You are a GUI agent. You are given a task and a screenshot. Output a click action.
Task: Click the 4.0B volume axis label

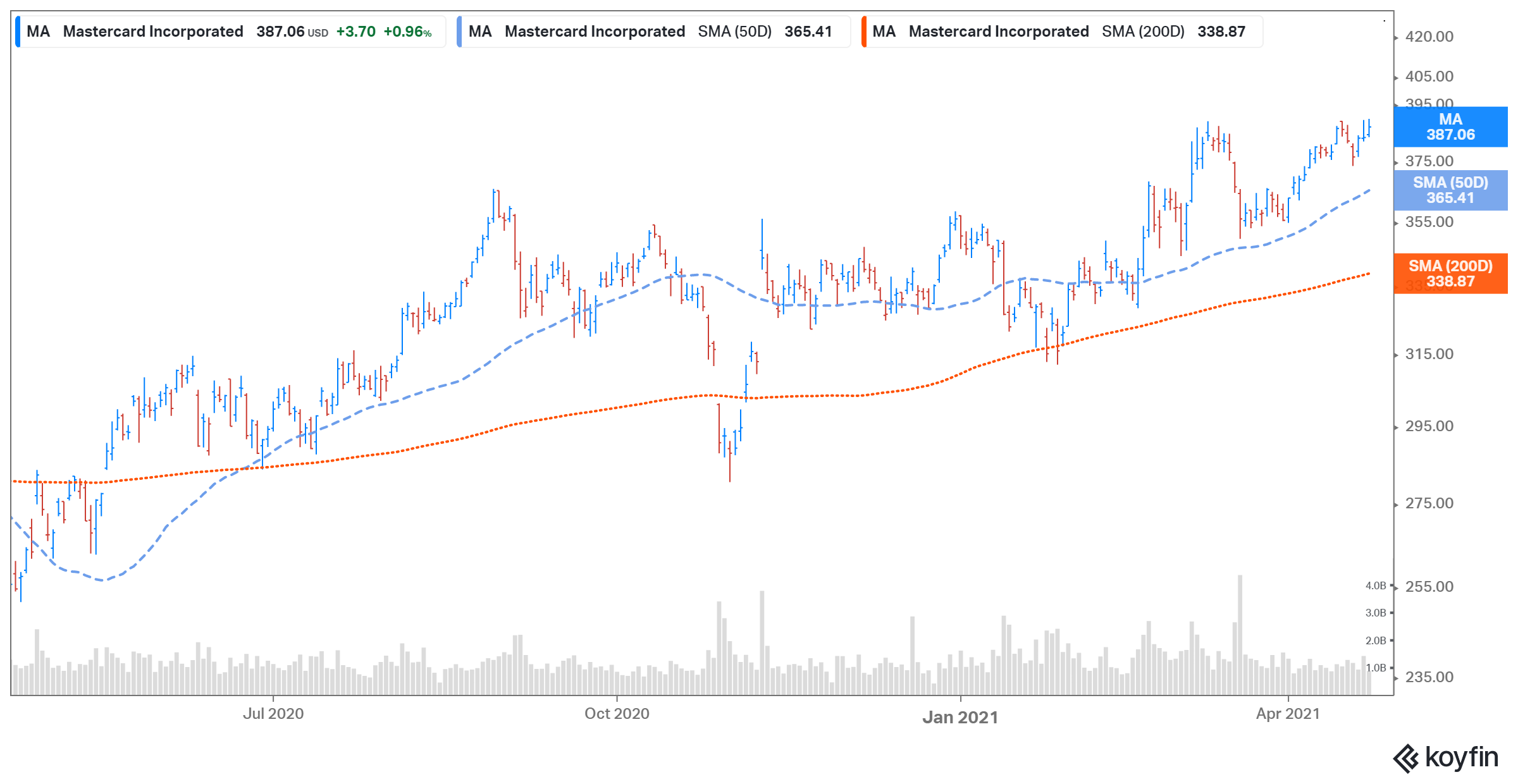[x=1376, y=586]
